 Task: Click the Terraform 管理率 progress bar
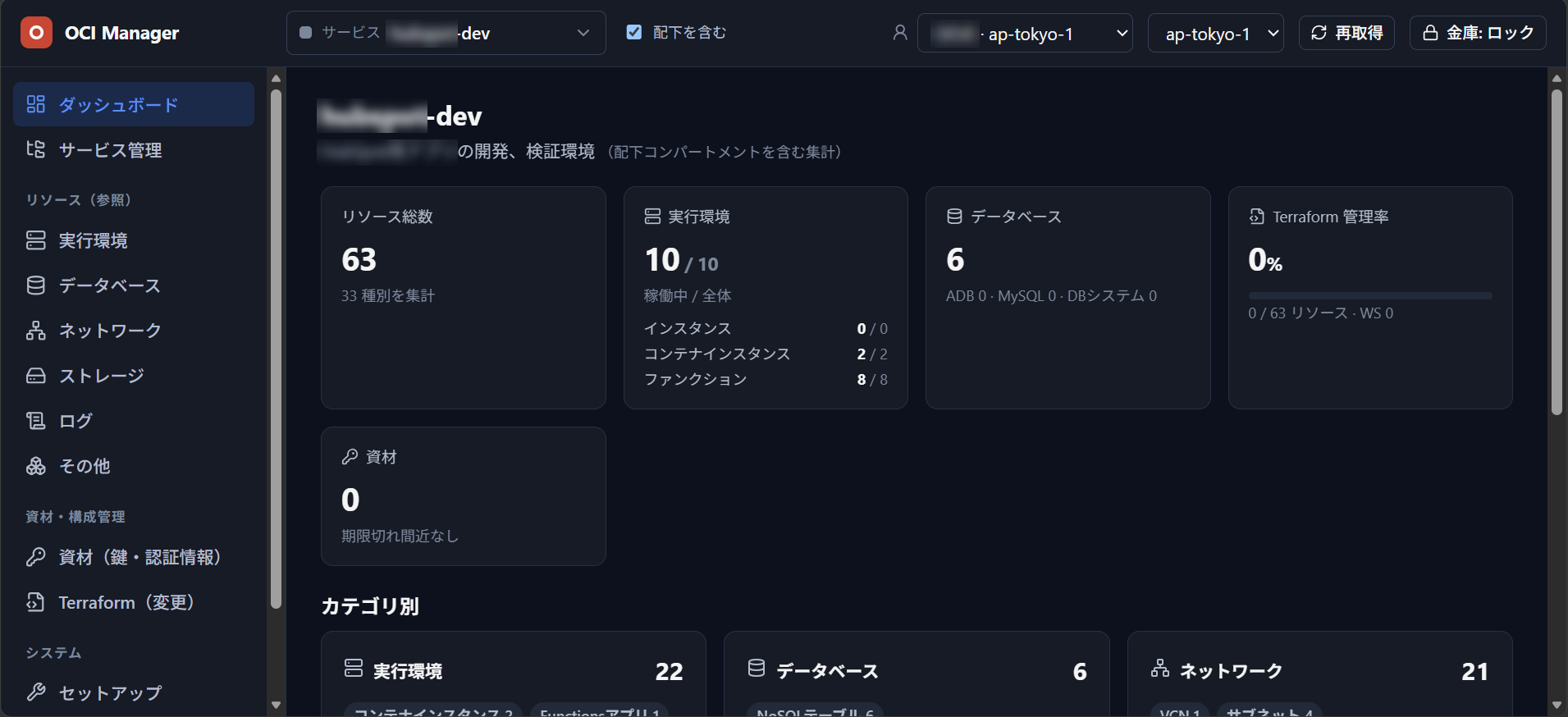pos(1370,295)
